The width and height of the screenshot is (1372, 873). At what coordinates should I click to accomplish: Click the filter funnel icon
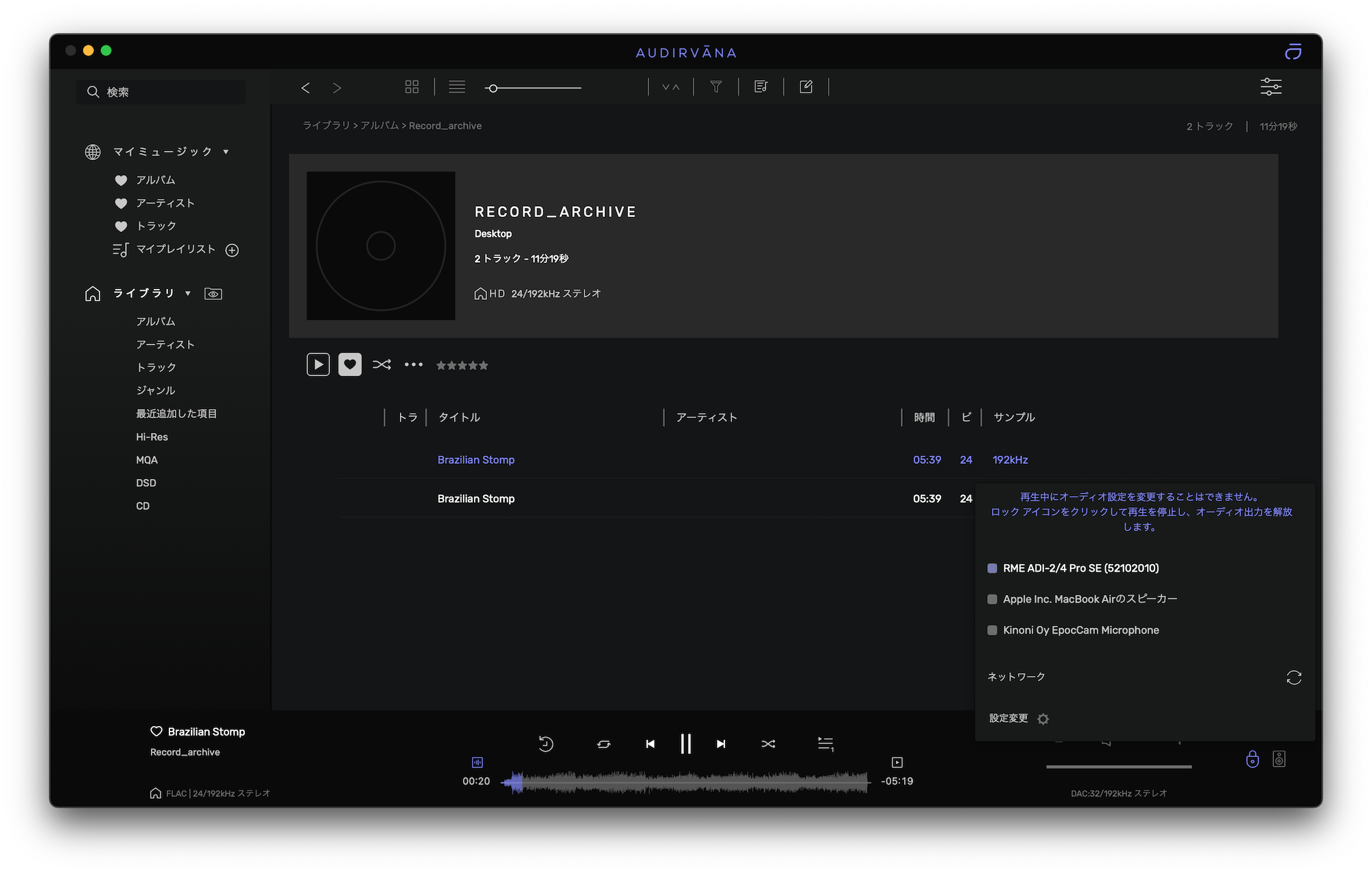[x=715, y=86]
